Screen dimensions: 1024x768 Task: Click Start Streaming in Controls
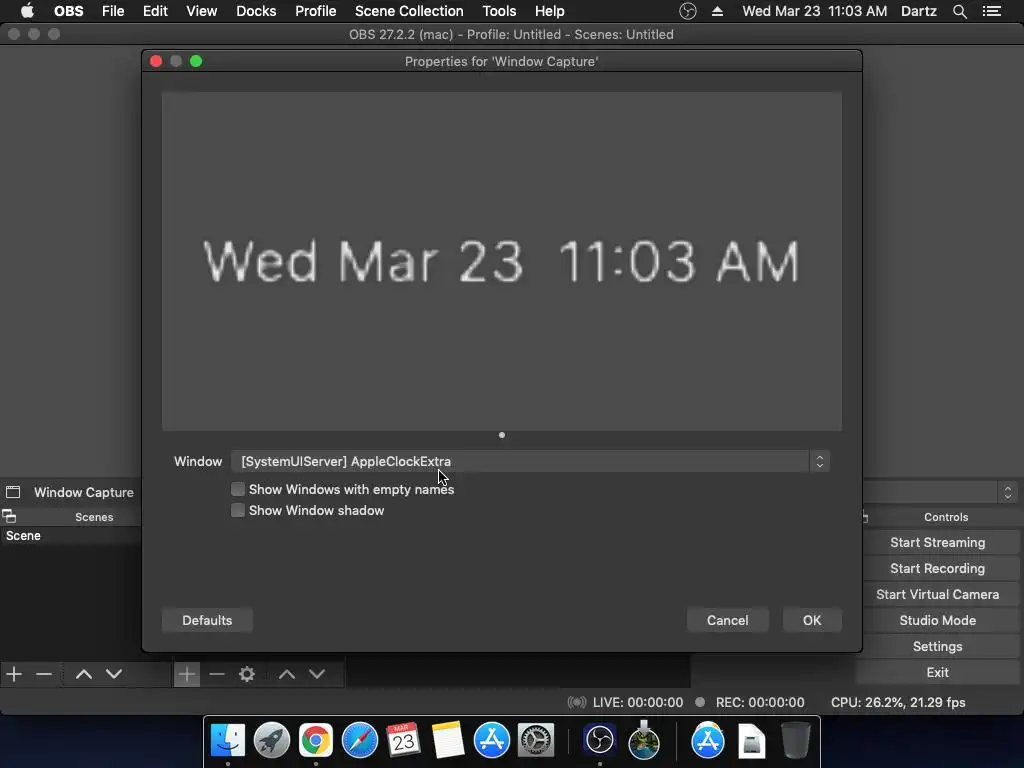(937, 542)
